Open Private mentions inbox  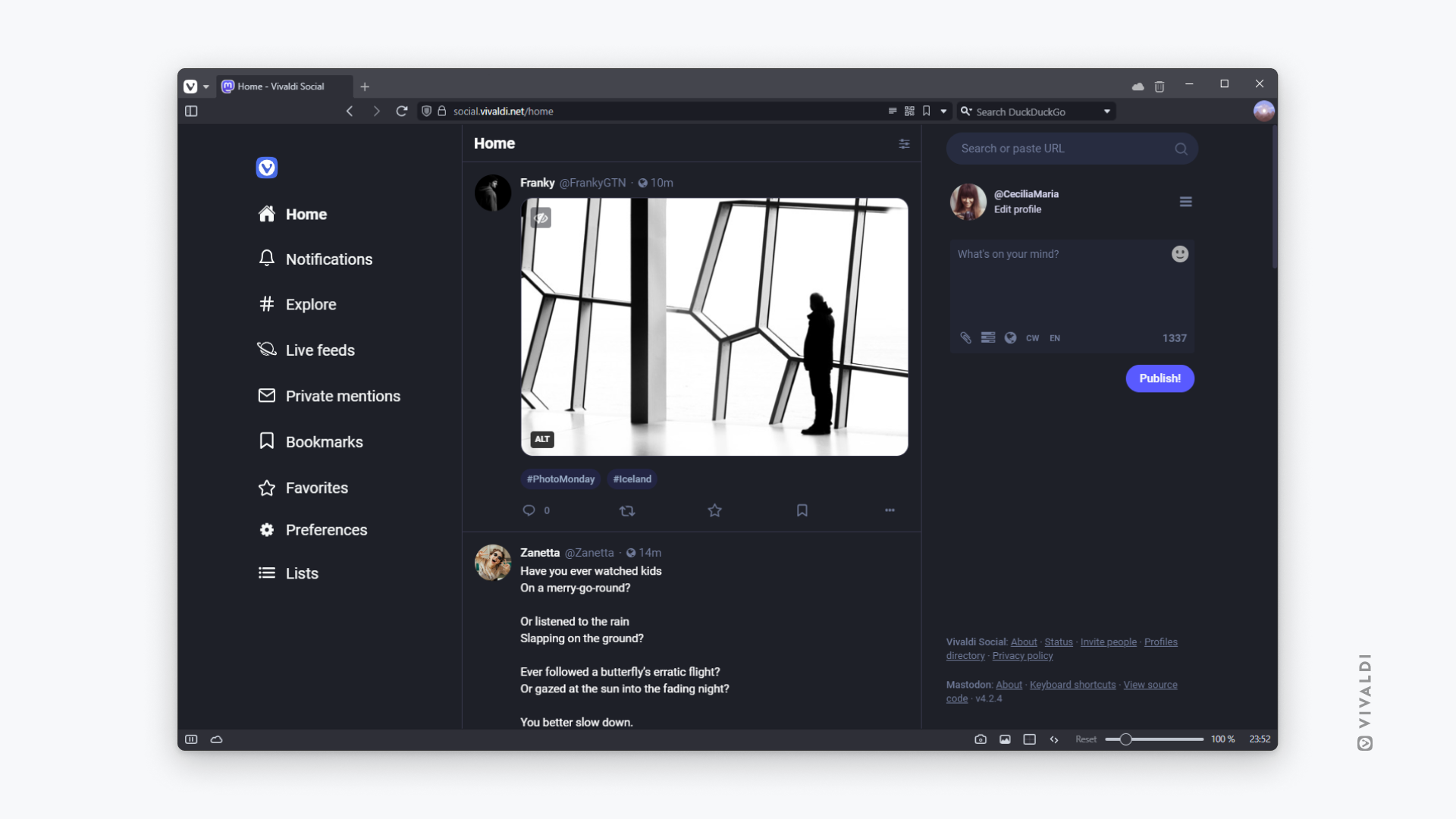pos(342,396)
